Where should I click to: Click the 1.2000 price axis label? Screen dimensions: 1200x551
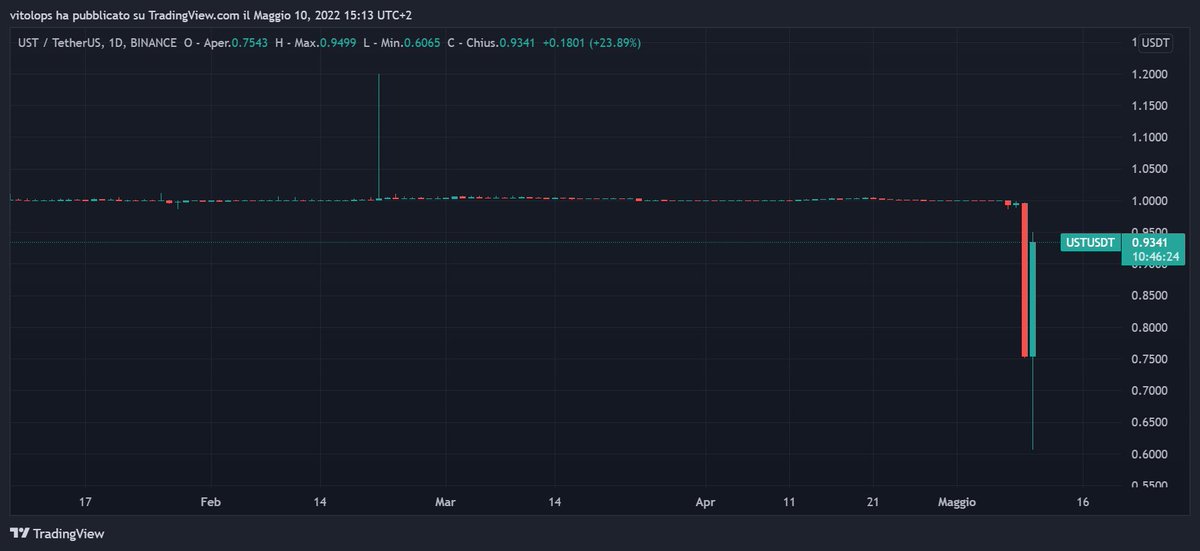1149,75
